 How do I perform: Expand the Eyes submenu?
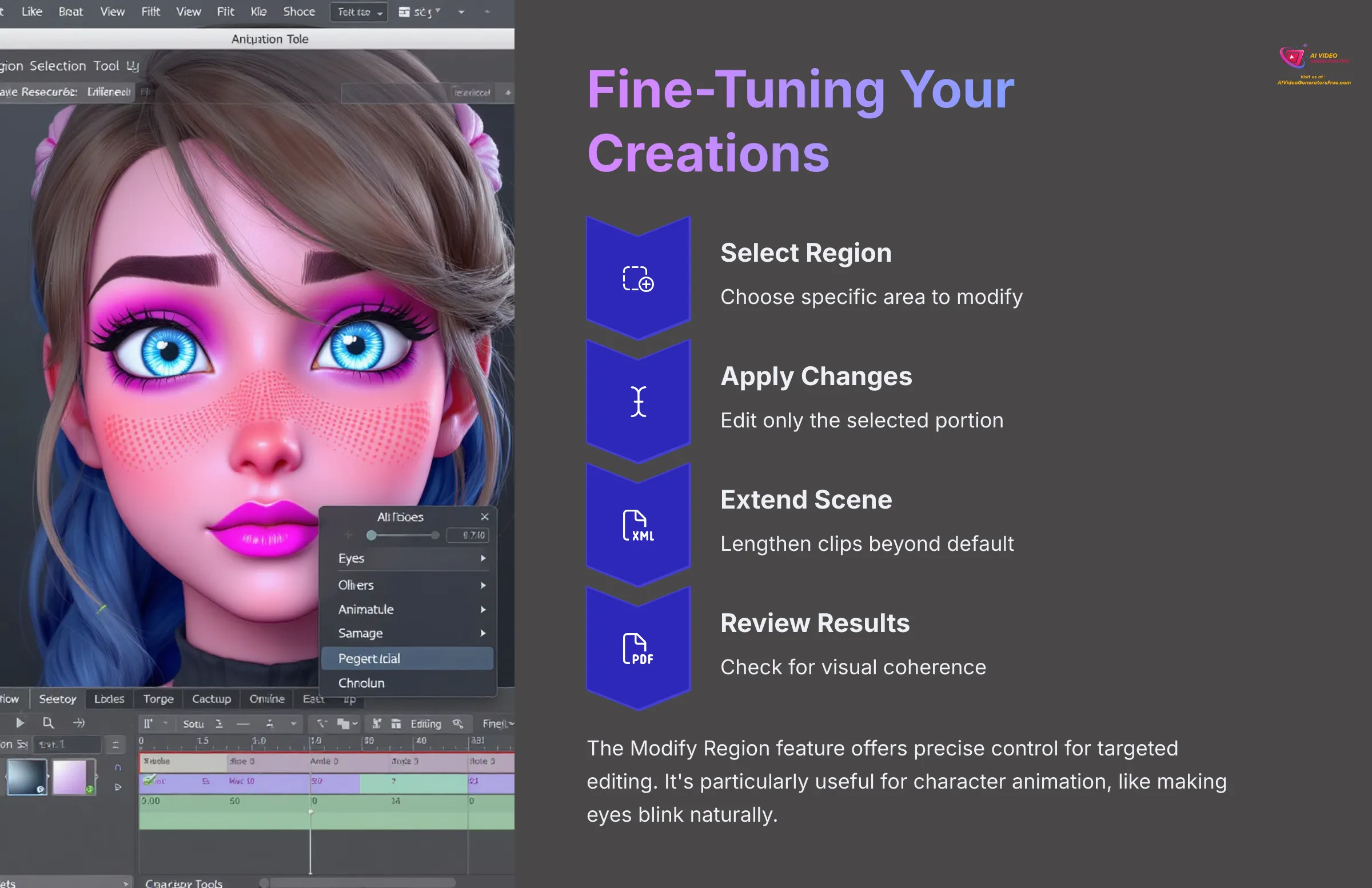click(x=408, y=558)
